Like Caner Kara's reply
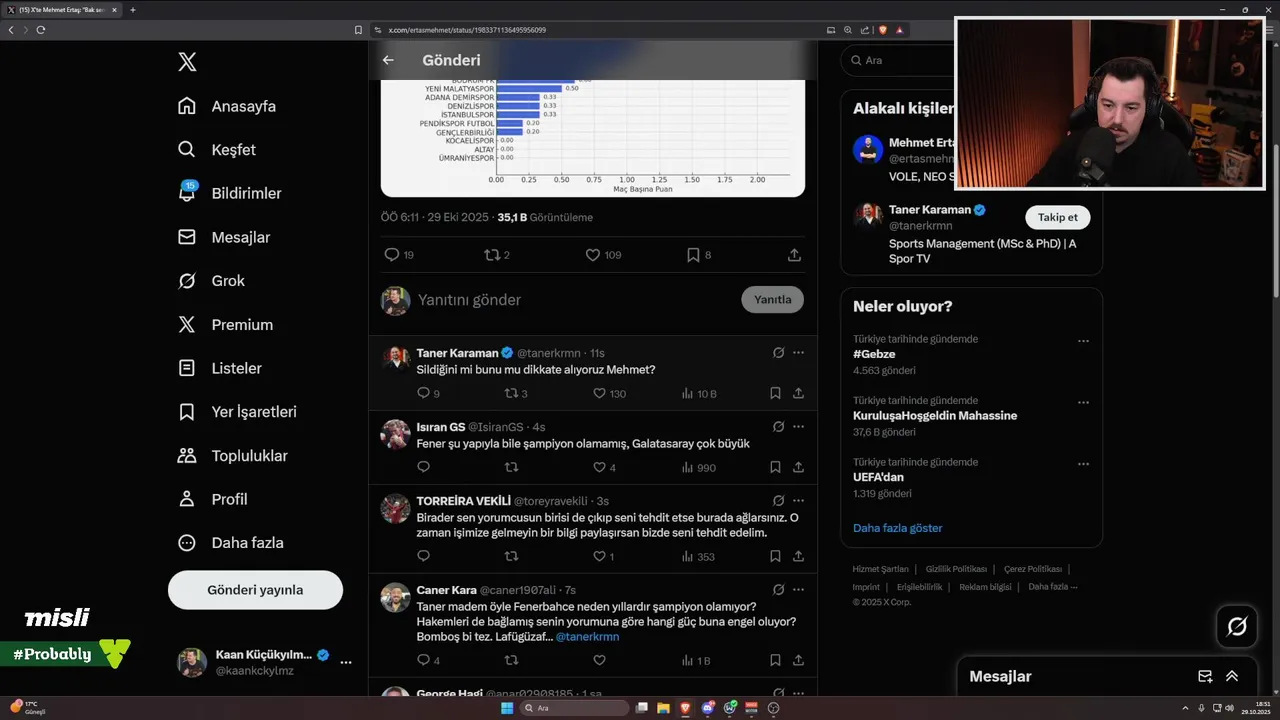The width and height of the screenshot is (1280, 720). coord(600,660)
